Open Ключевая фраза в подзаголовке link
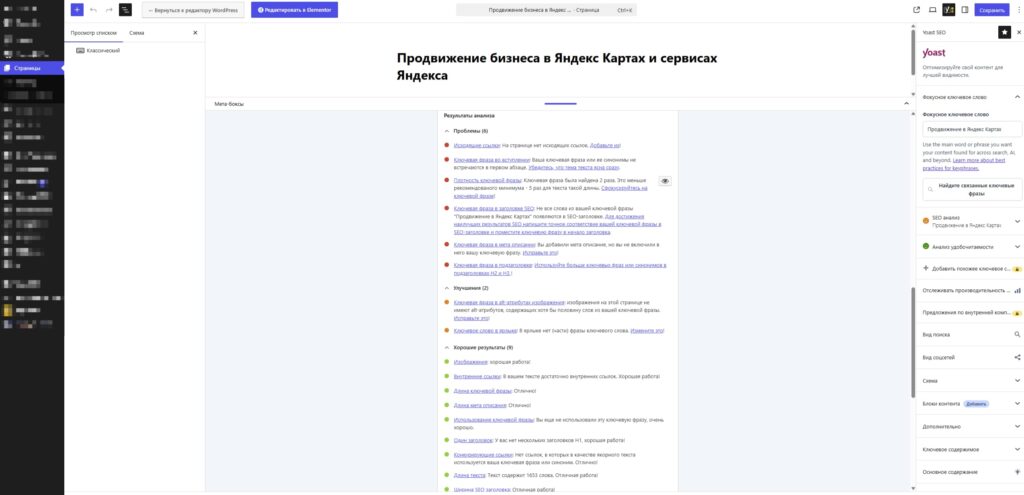The width and height of the screenshot is (1024, 495). coord(493,265)
